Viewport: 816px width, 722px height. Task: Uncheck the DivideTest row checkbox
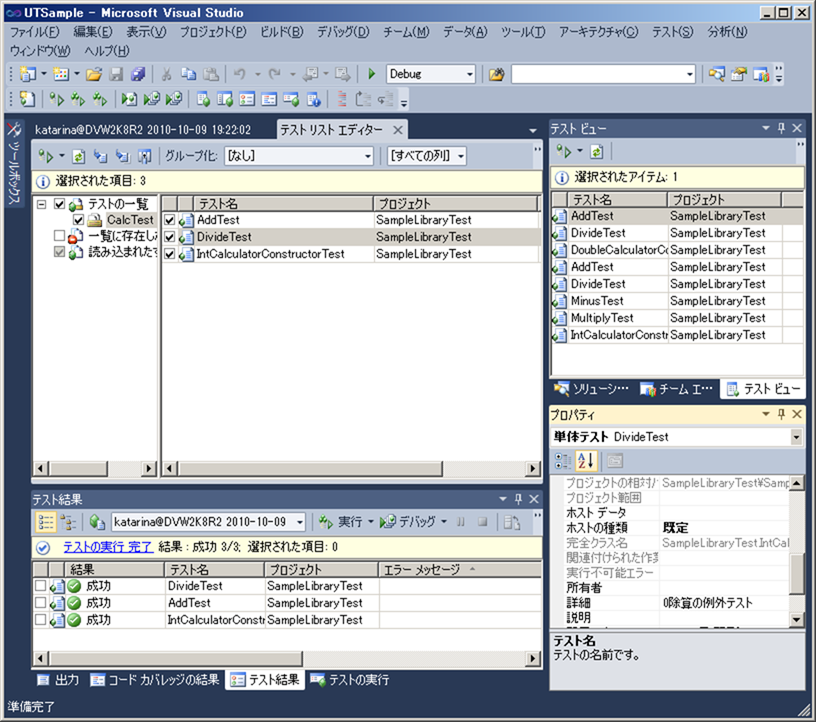pos(170,237)
